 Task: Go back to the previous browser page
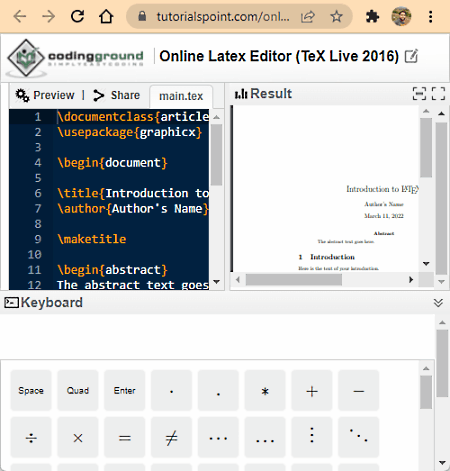coord(20,16)
